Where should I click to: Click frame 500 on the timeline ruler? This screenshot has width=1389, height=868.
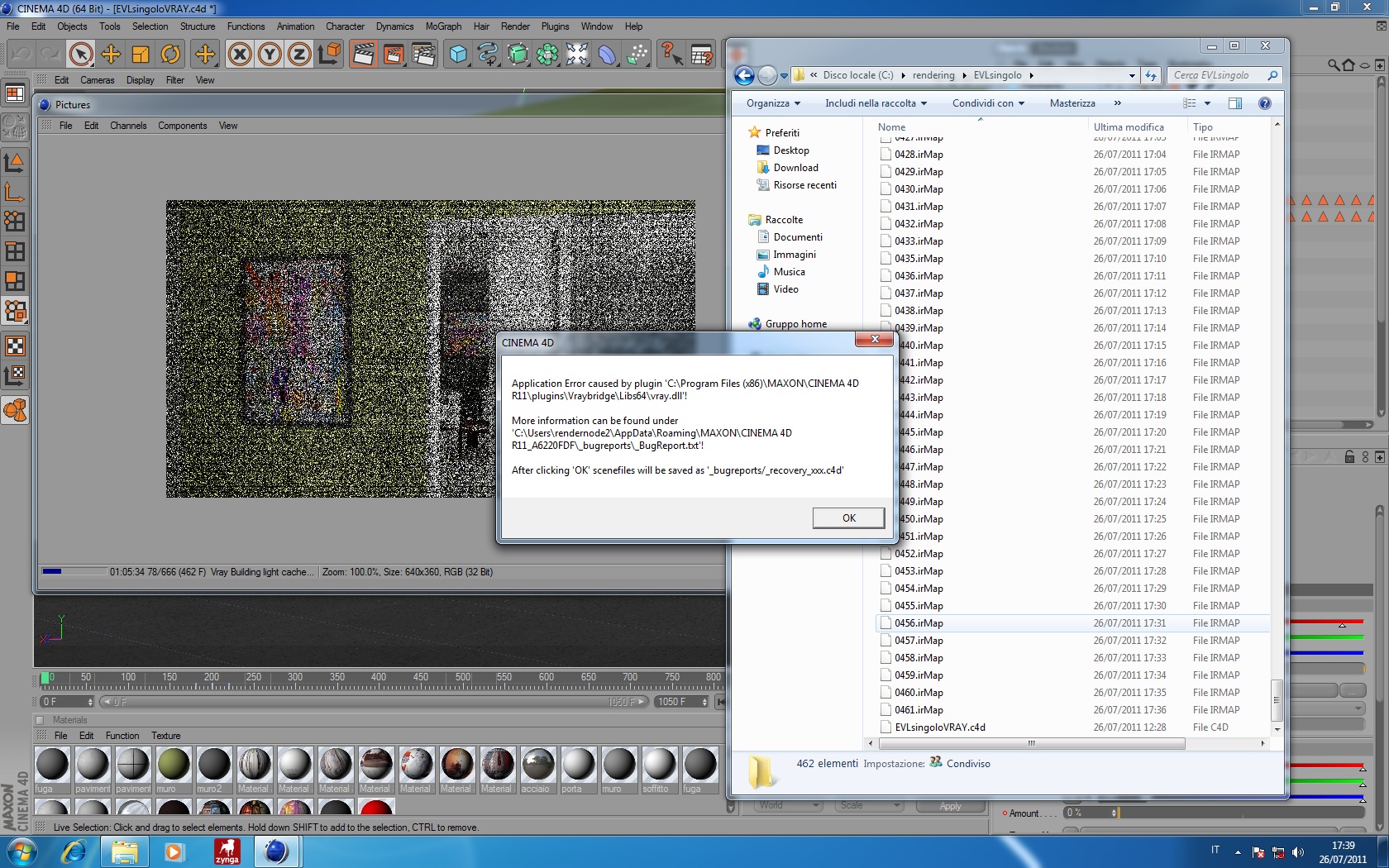462,678
